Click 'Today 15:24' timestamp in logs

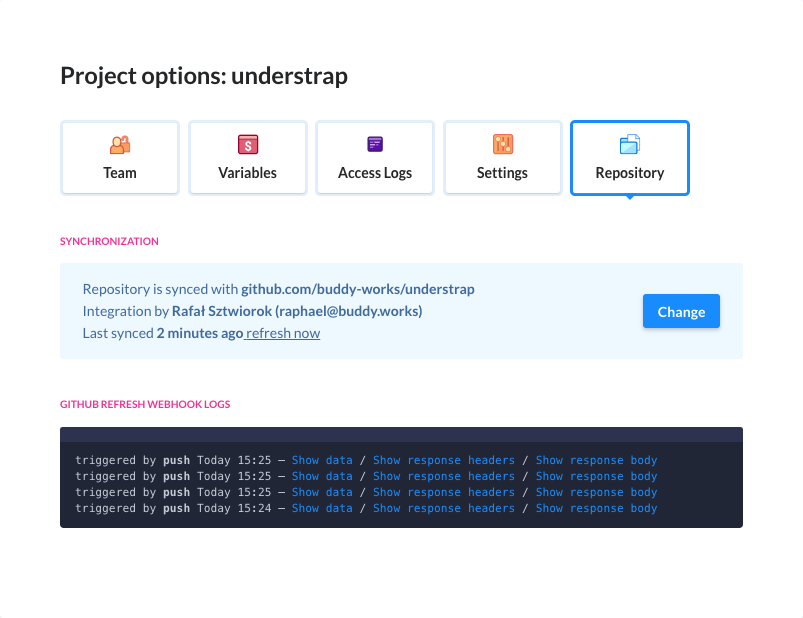coord(234,508)
